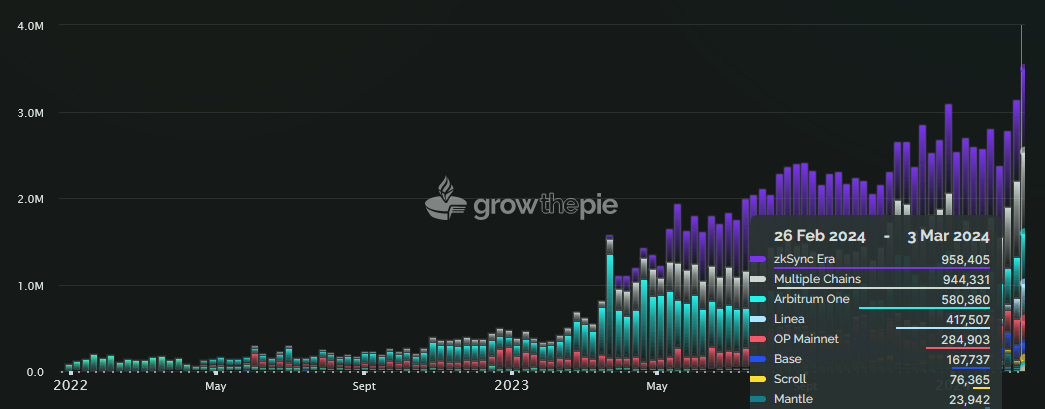
Task: Click the 4.0M y-axis label
Action: [31, 25]
